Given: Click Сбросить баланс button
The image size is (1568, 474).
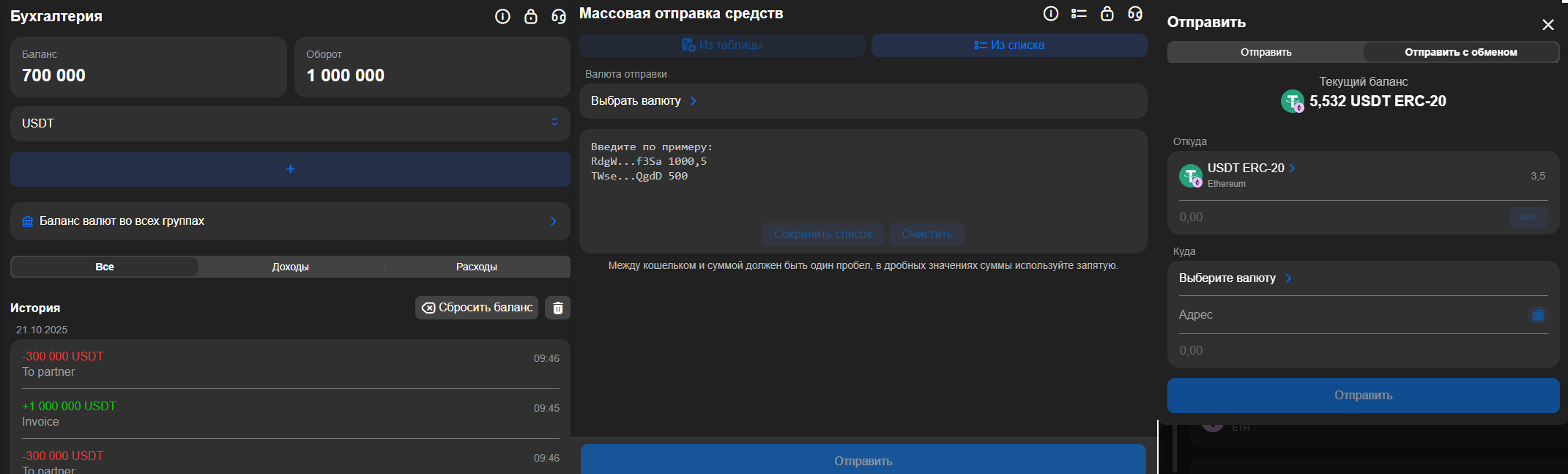Looking at the screenshot, I should (x=477, y=308).
